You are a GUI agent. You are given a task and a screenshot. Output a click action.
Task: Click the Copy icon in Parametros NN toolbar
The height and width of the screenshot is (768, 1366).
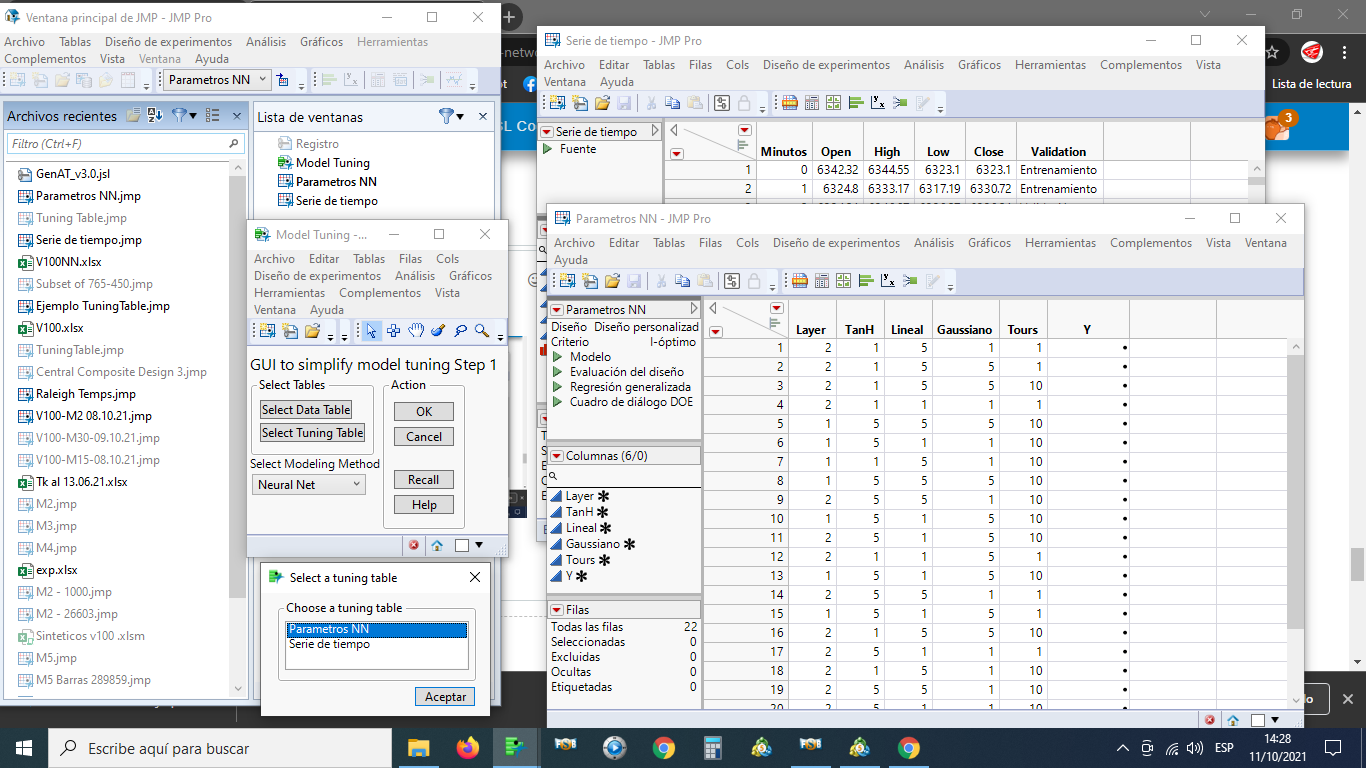point(682,280)
